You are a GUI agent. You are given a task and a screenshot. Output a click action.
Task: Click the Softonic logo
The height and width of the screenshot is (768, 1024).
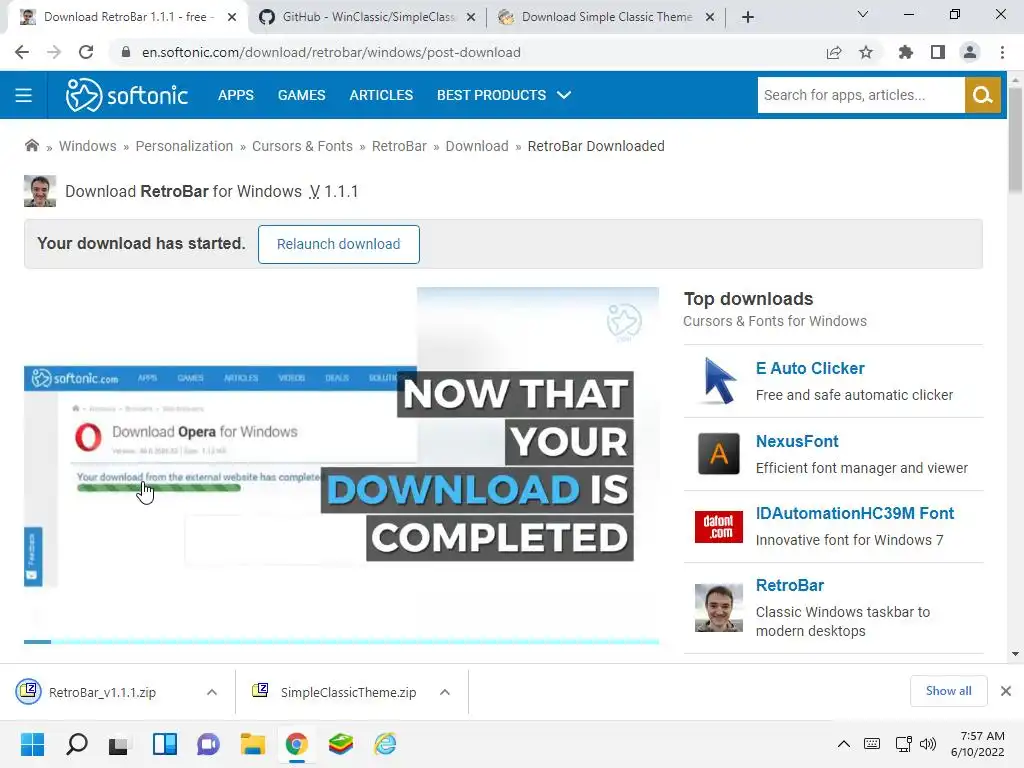(127, 95)
